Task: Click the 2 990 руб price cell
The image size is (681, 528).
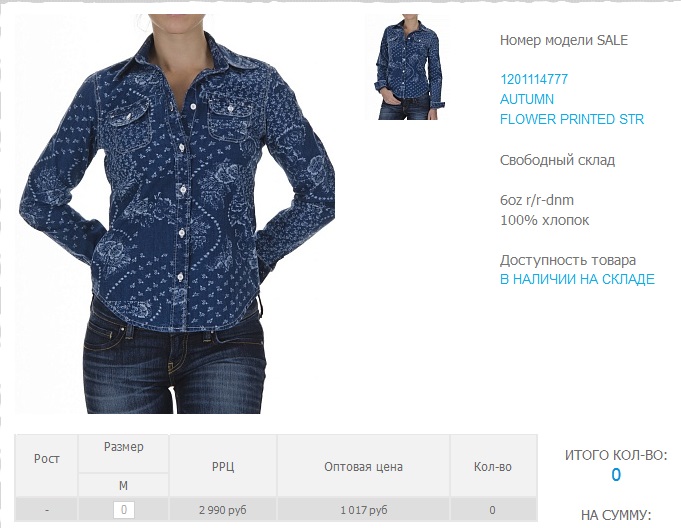Action: (x=222, y=510)
